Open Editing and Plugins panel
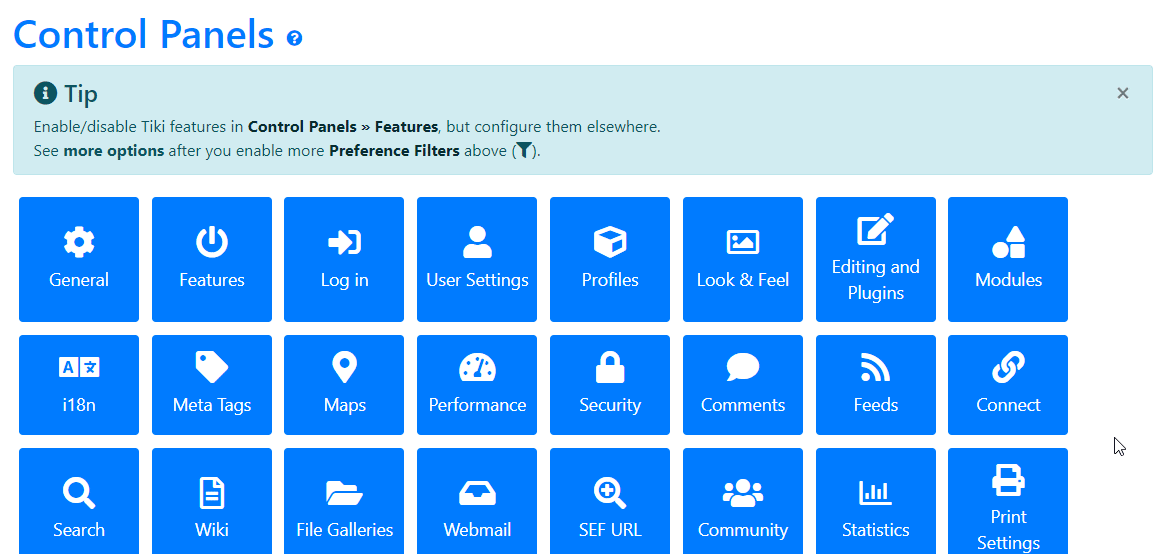The height and width of the screenshot is (554, 1166). pos(876,260)
